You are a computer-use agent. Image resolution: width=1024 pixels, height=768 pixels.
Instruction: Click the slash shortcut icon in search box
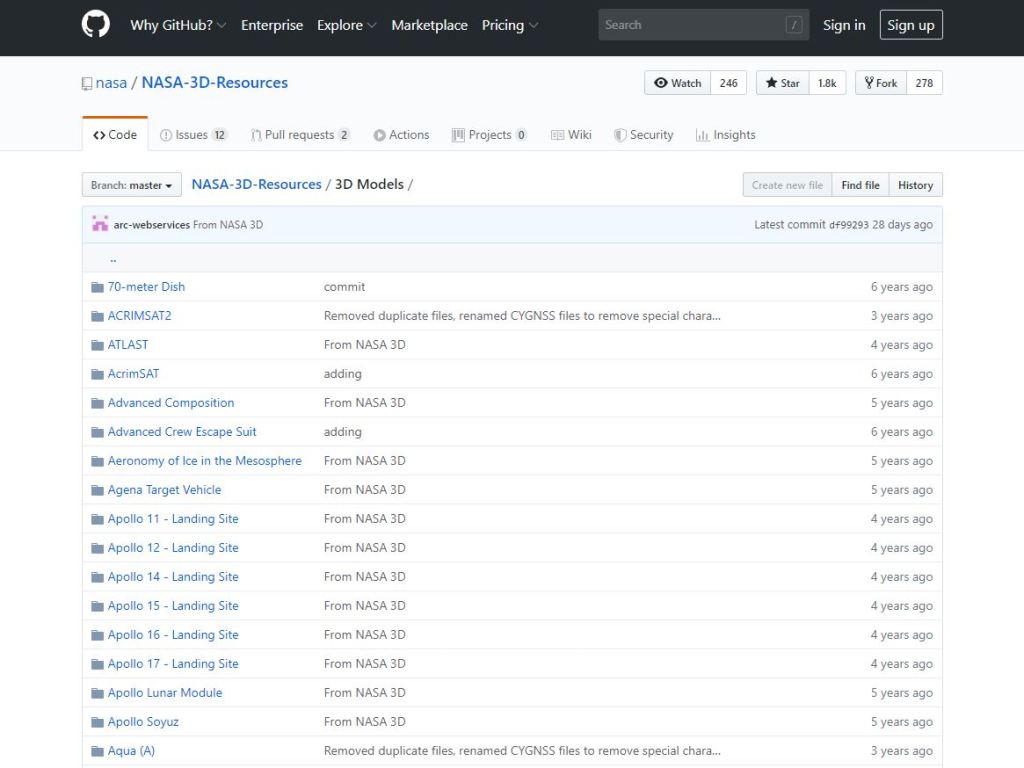pos(793,25)
